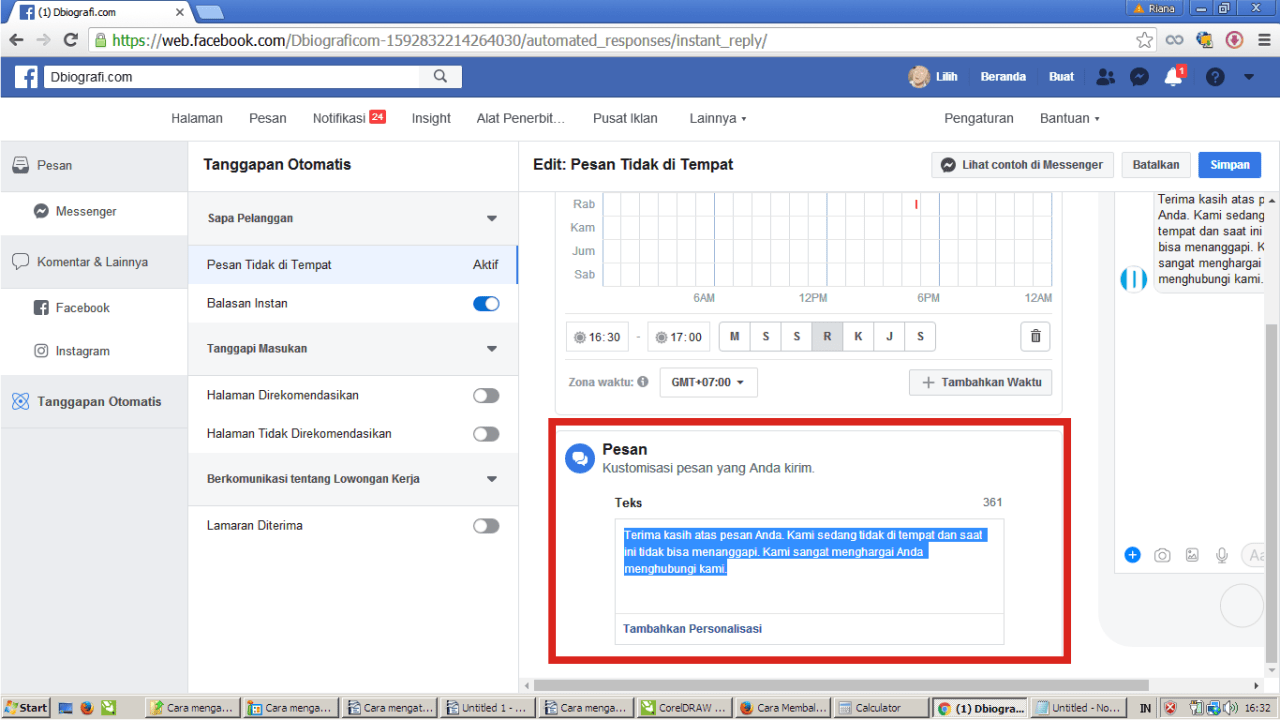This screenshot has width=1280, height=720.
Task: Click the Tambahkan Personalisasi link
Action: [x=692, y=629]
